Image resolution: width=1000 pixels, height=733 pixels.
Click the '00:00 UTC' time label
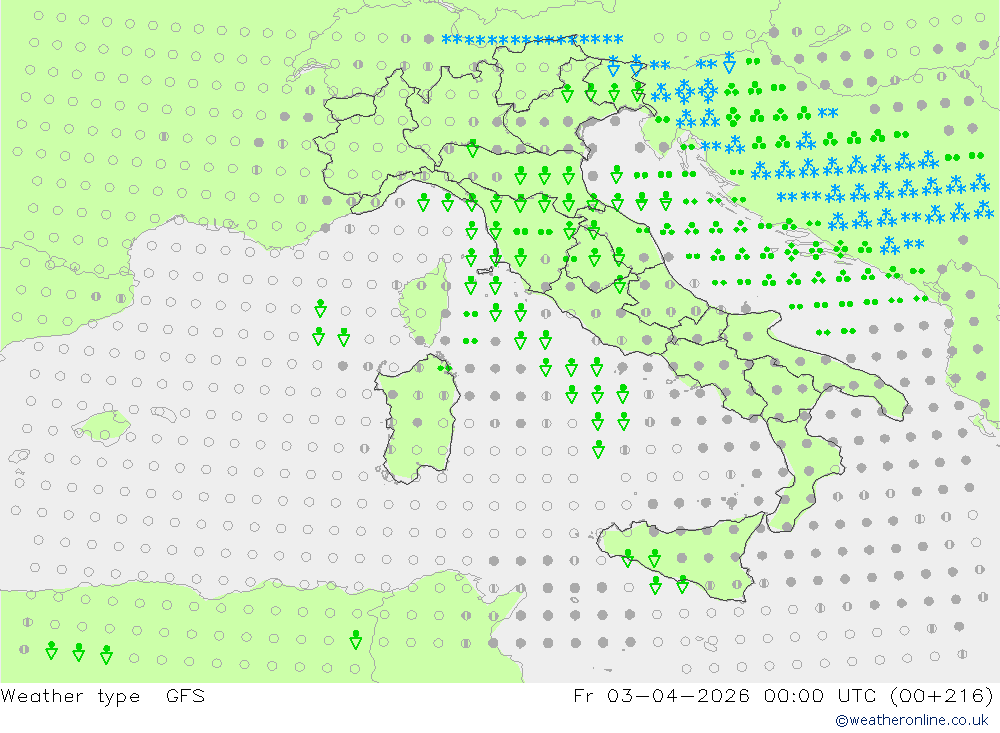point(820,695)
